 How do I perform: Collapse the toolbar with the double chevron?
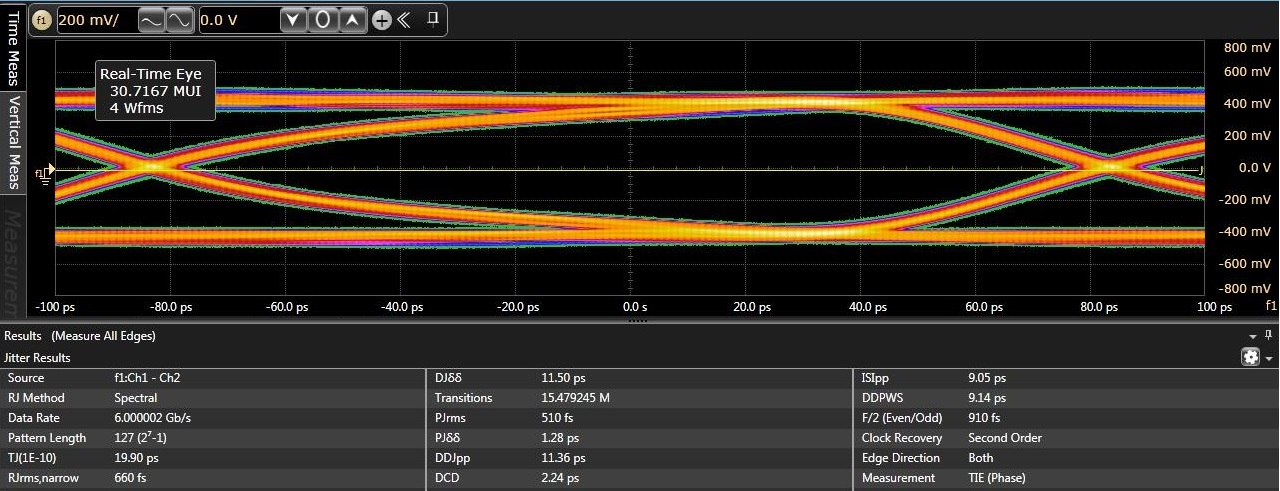coord(404,20)
